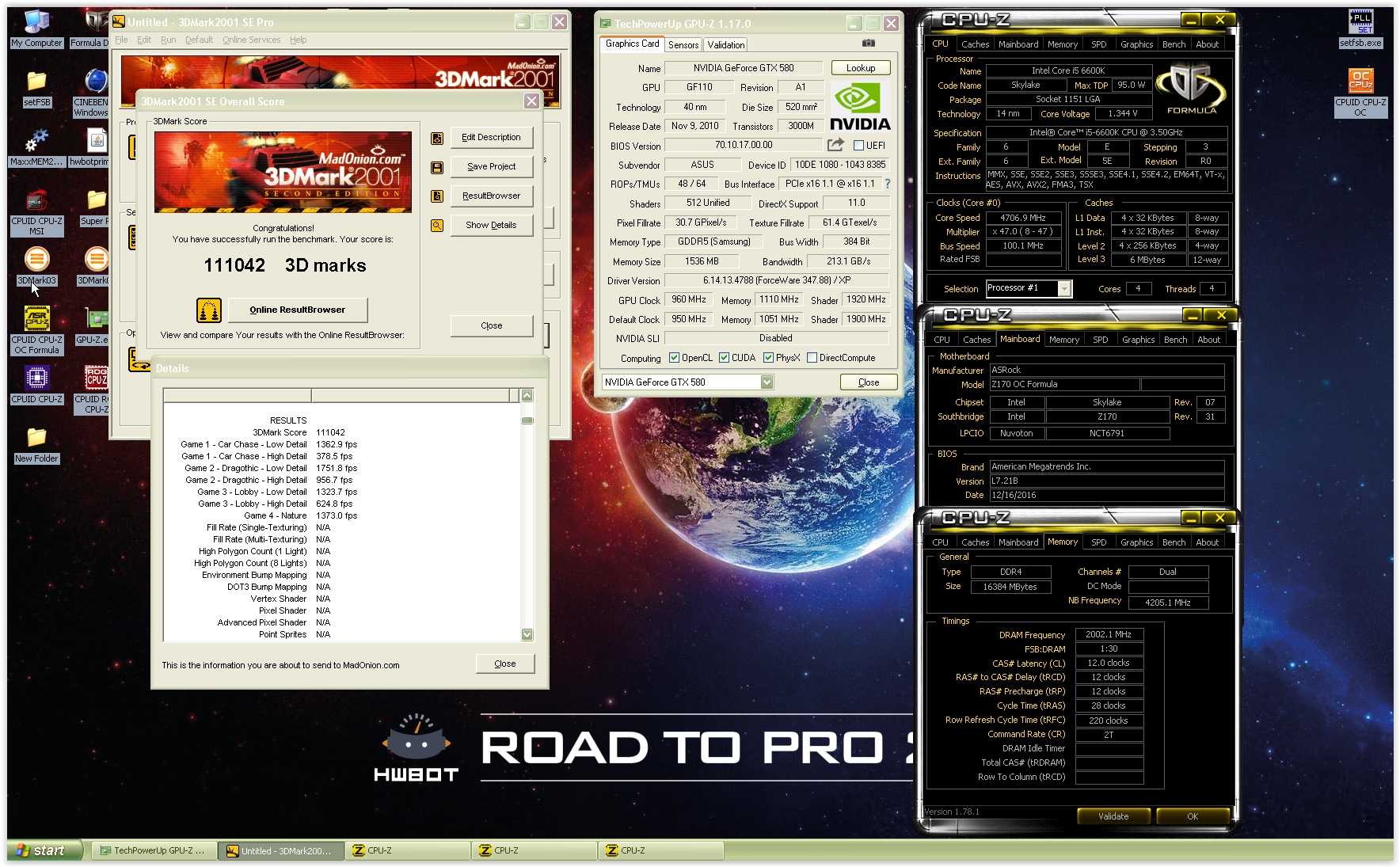
Task: Launch the MaxxMEM2 desktop icon
Action: tap(36, 147)
